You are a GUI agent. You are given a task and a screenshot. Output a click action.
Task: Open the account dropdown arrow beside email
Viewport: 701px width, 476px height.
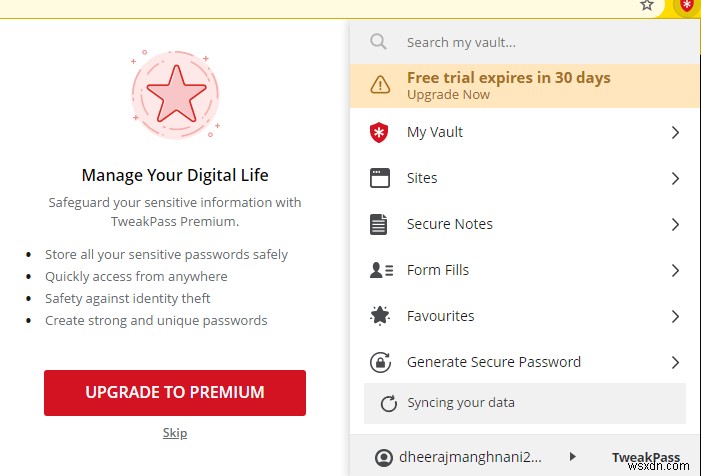pos(572,457)
